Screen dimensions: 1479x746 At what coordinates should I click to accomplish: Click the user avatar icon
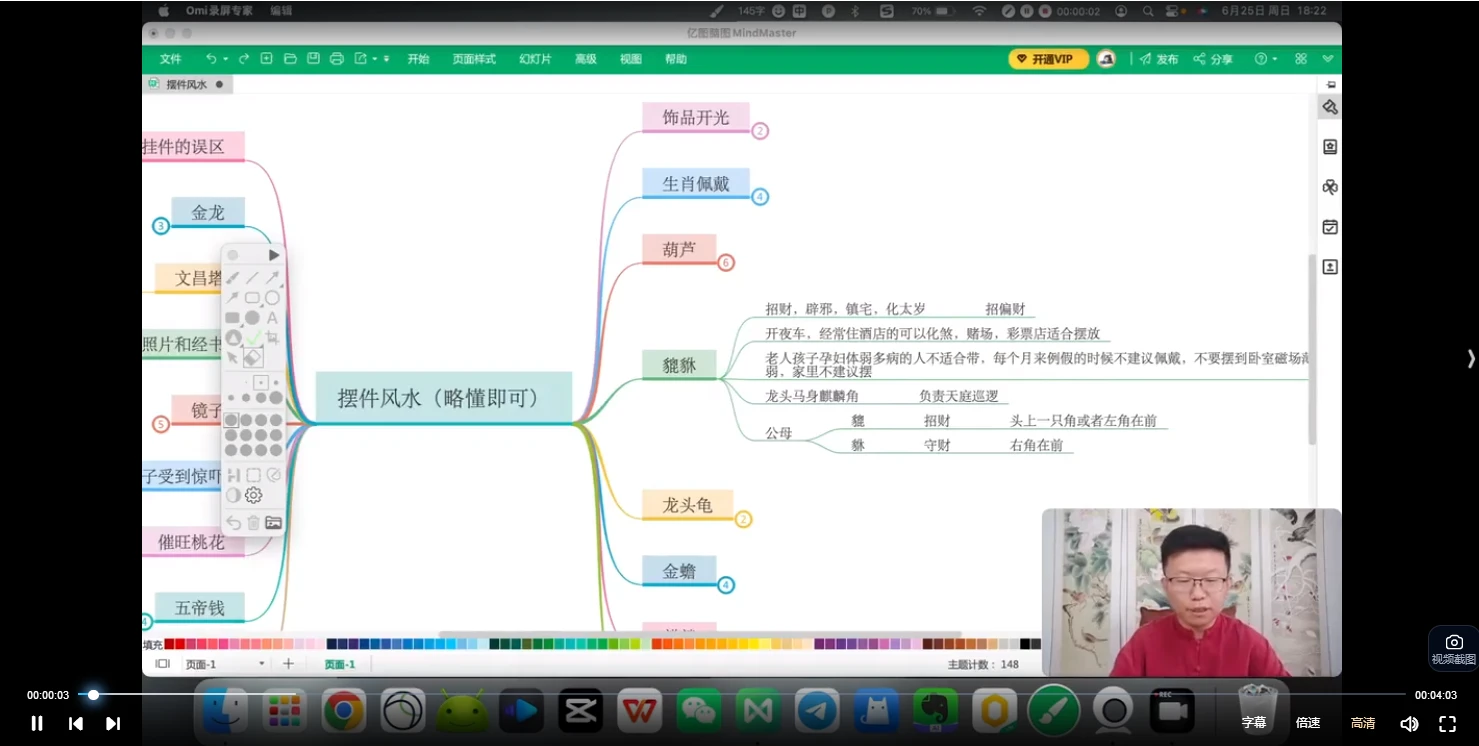click(1106, 59)
